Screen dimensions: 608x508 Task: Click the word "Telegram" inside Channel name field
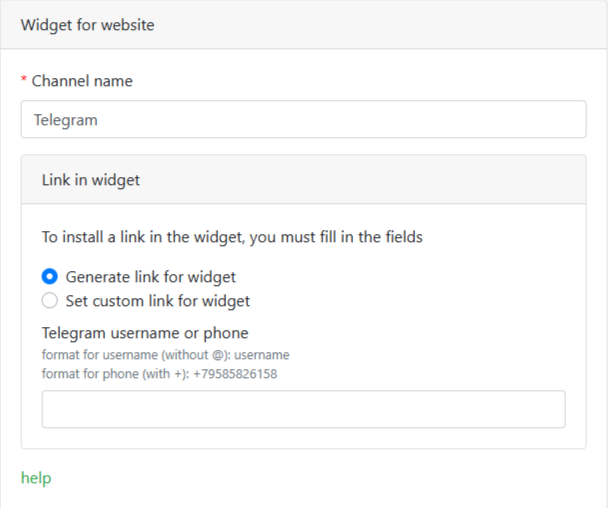(65, 120)
